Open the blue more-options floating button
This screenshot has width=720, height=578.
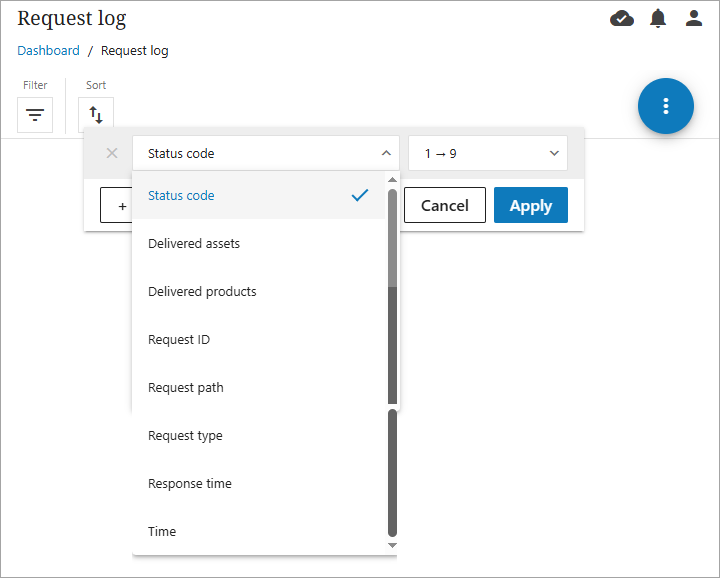pyautogui.click(x=666, y=106)
